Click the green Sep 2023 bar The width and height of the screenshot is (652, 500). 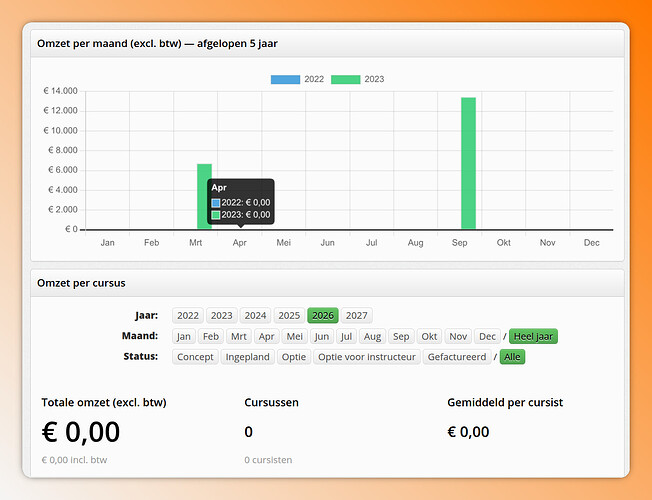pyautogui.click(x=468, y=163)
